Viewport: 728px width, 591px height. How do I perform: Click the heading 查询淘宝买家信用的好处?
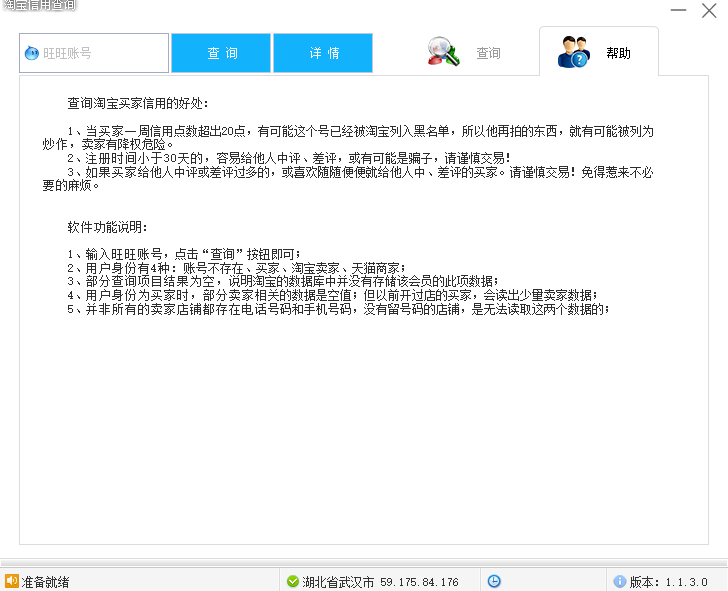pyautogui.click(x=137, y=103)
